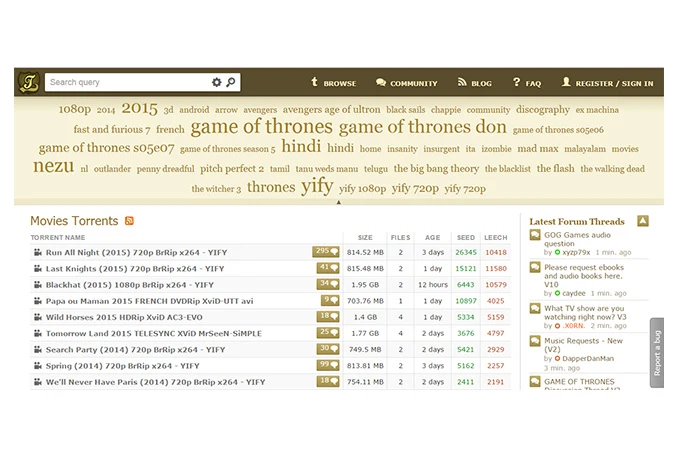Sort torrents by Files column
This screenshot has height=458, width=678.
[400, 237]
